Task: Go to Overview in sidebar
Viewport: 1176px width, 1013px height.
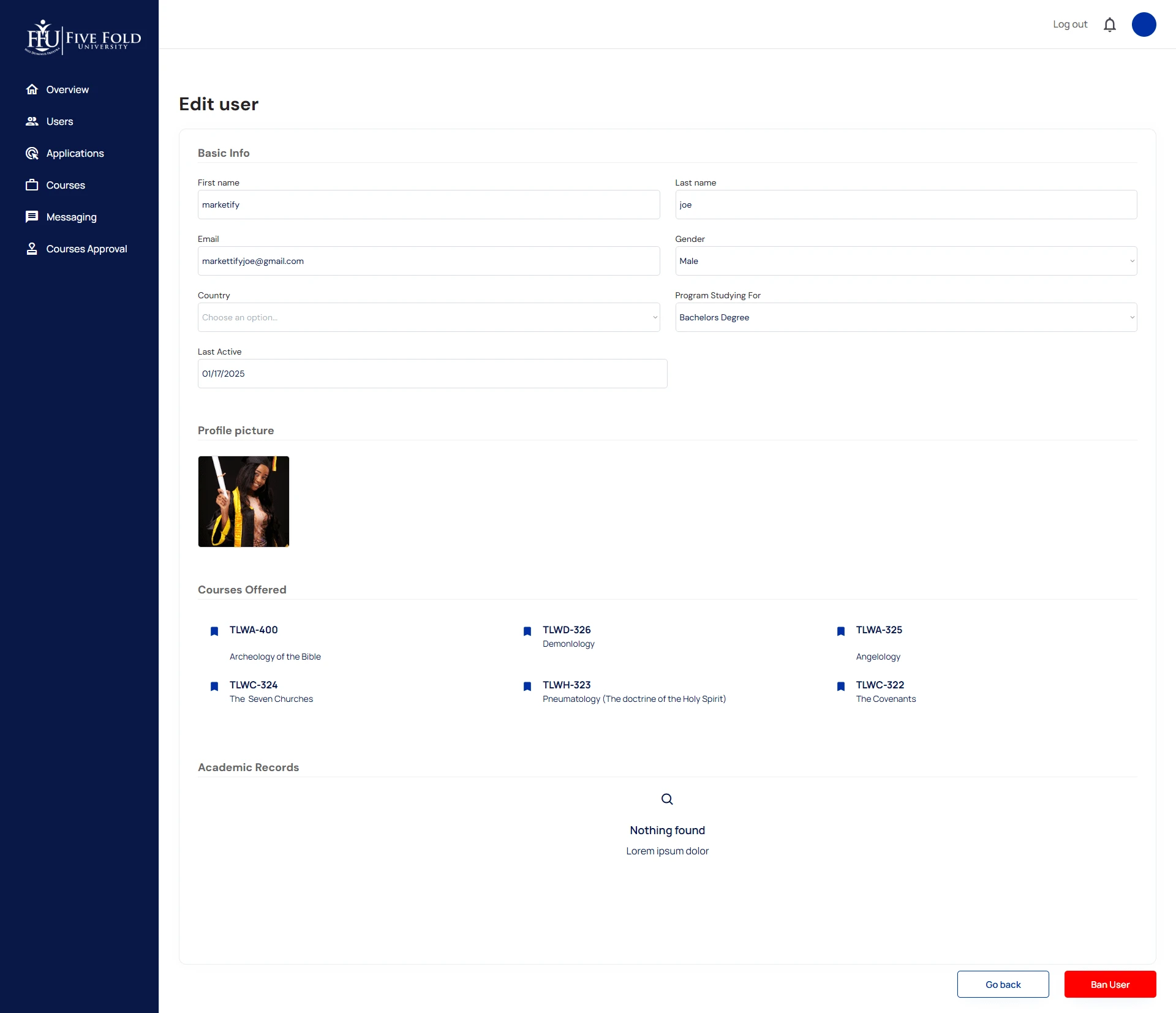Action: tap(67, 89)
